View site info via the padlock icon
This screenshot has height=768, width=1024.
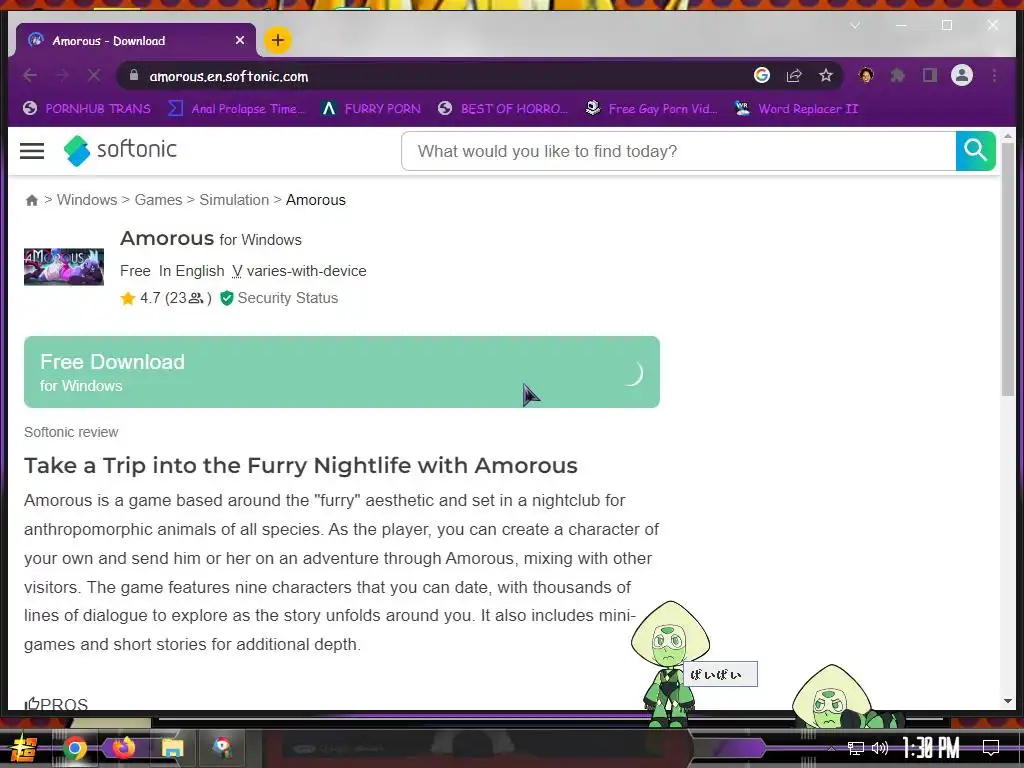pos(134,76)
